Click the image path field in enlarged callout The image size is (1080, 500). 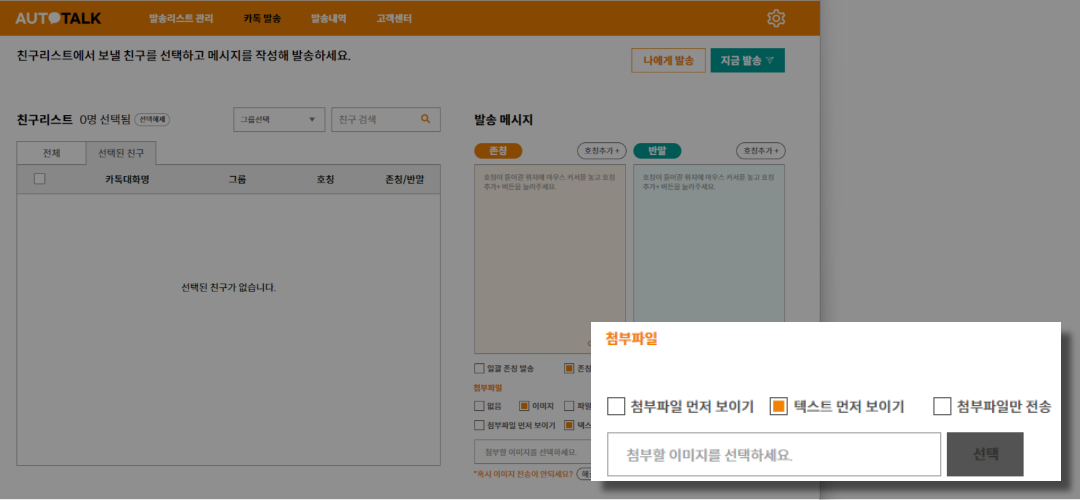[773, 455]
